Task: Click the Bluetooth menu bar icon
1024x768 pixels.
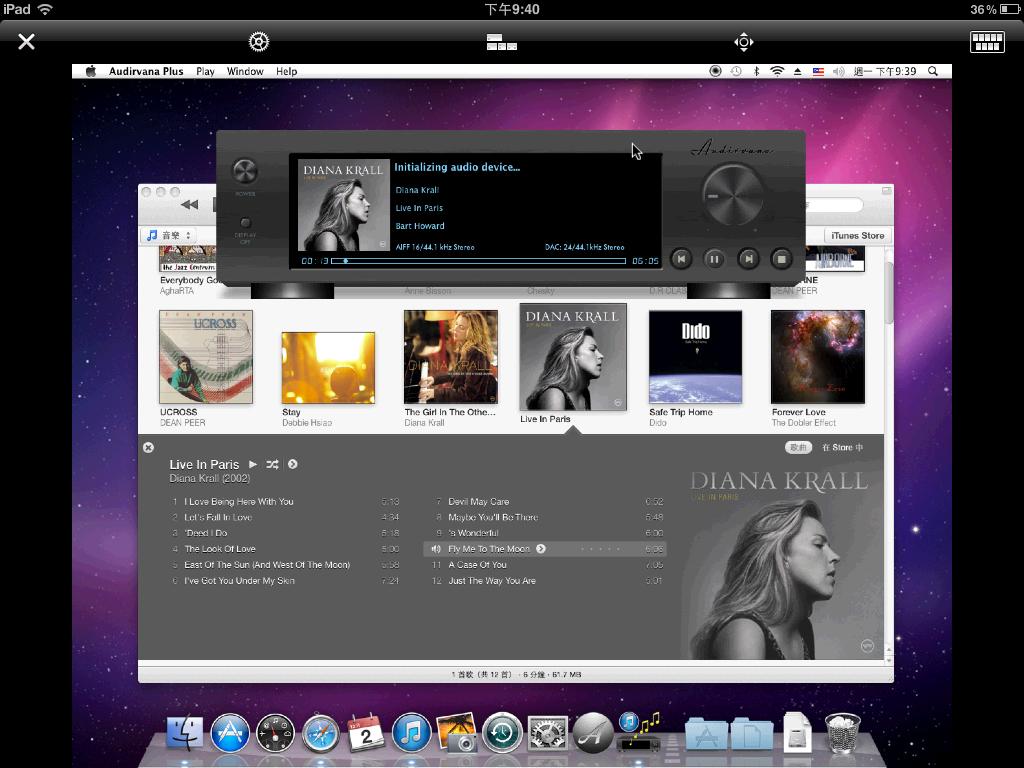Action: pos(756,71)
